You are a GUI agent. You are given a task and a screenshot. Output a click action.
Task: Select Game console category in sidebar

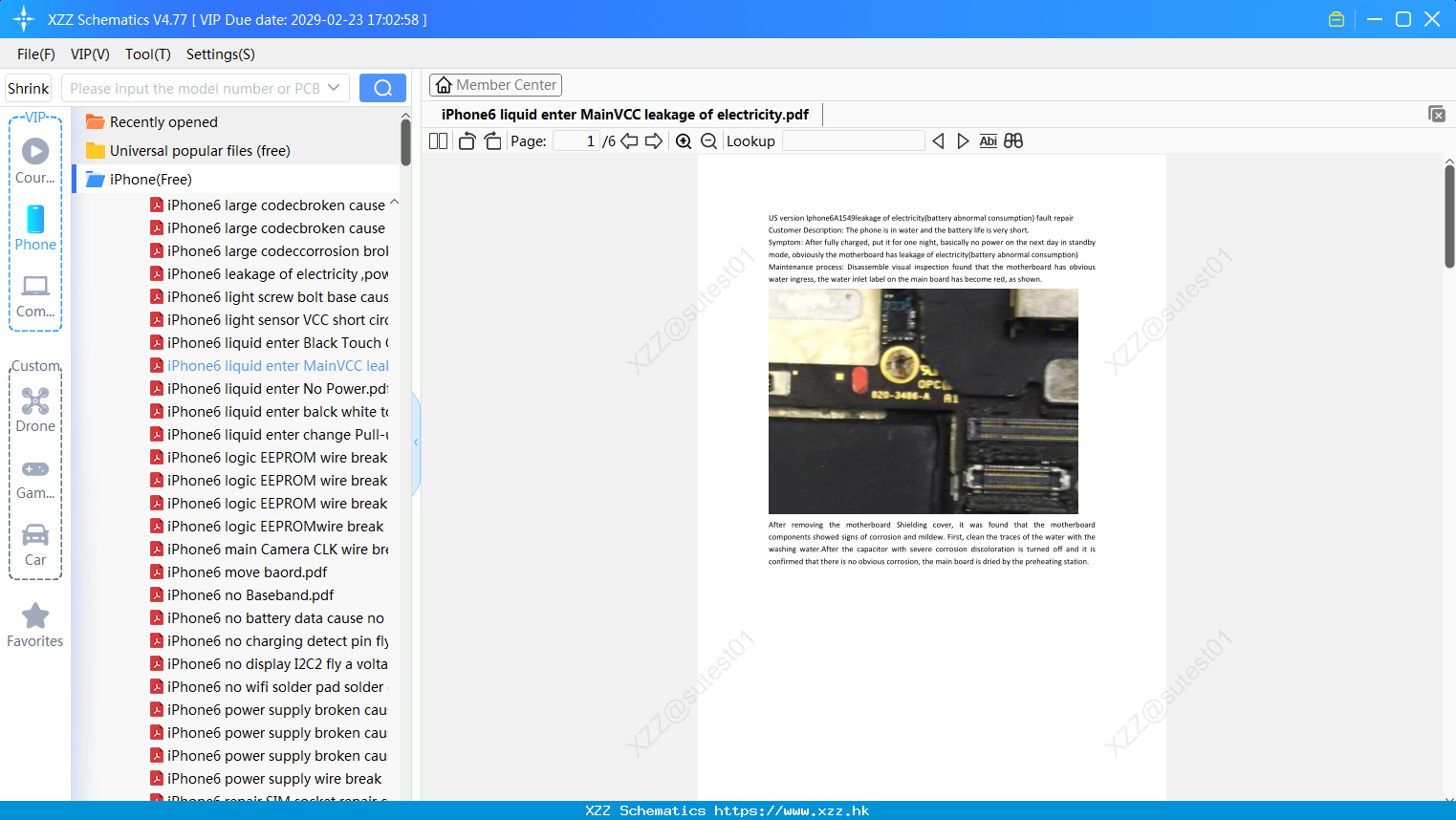tap(35, 479)
